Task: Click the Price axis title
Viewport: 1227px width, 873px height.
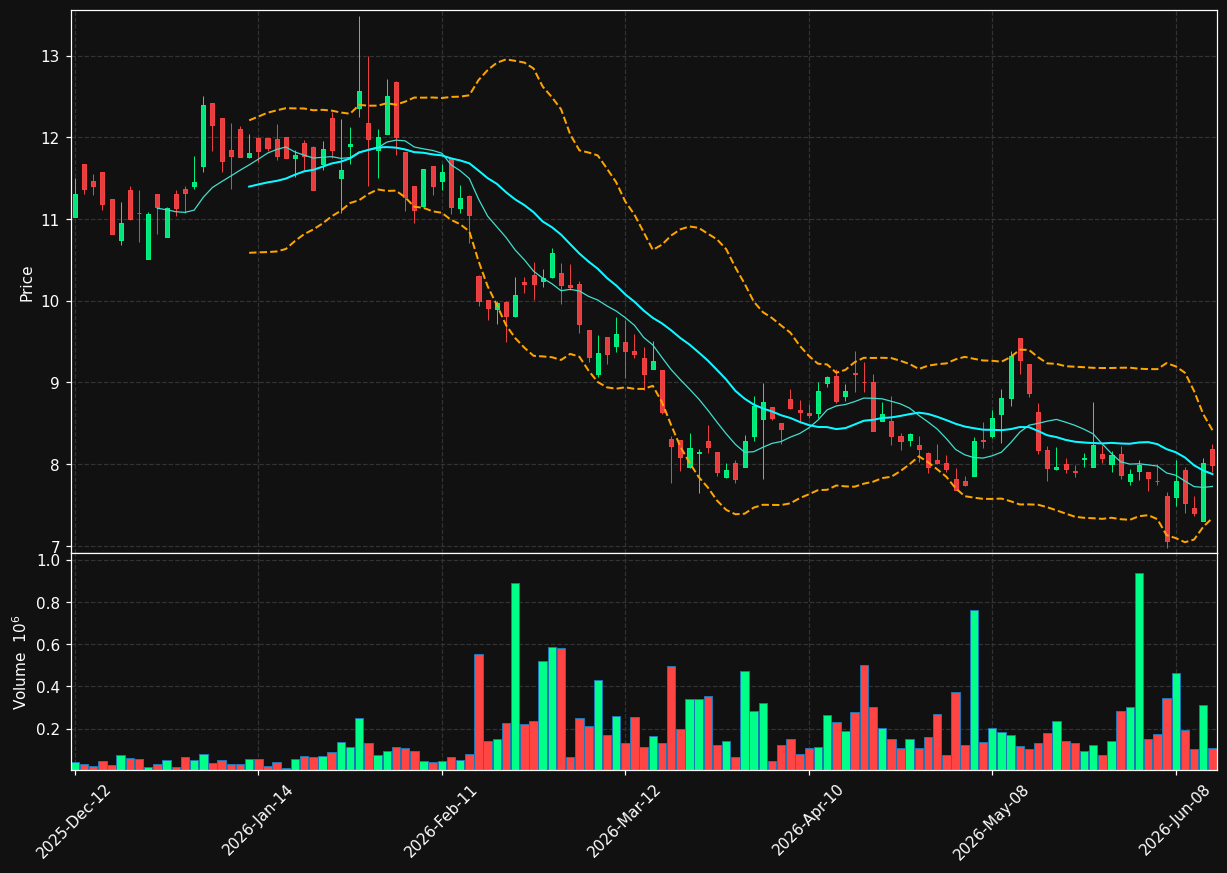Action: pyautogui.click(x=27, y=284)
